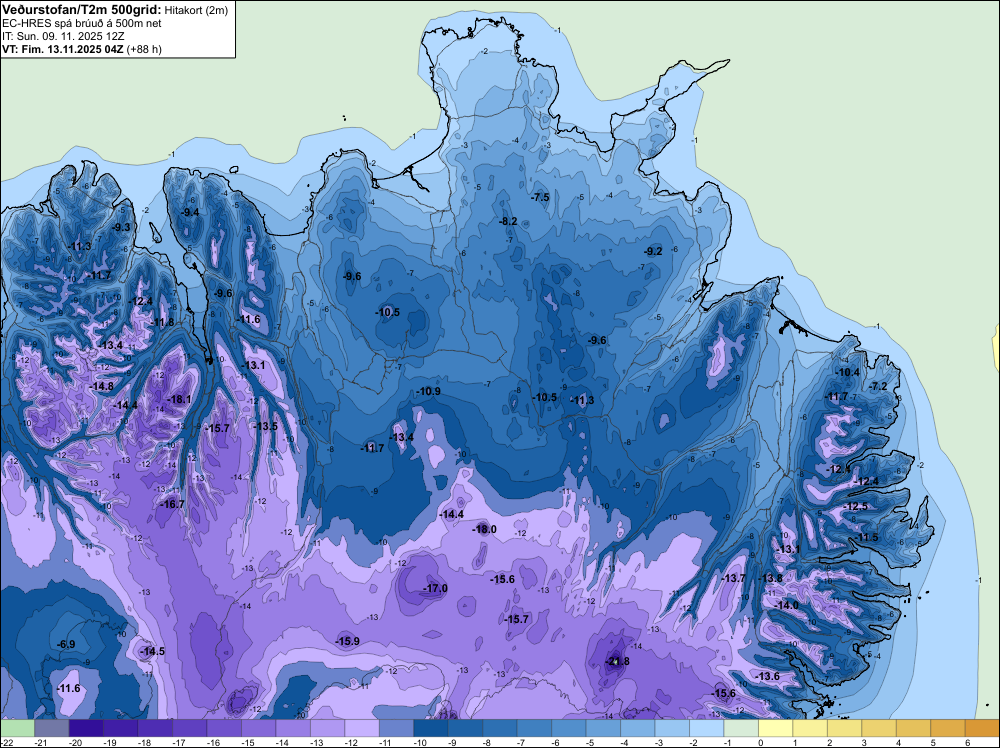Image resolution: width=1000 pixels, height=748 pixels.
Task: Click the 'IT: Sun. 09. 11. 2025 12Z' line
Action: click(x=62, y=36)
